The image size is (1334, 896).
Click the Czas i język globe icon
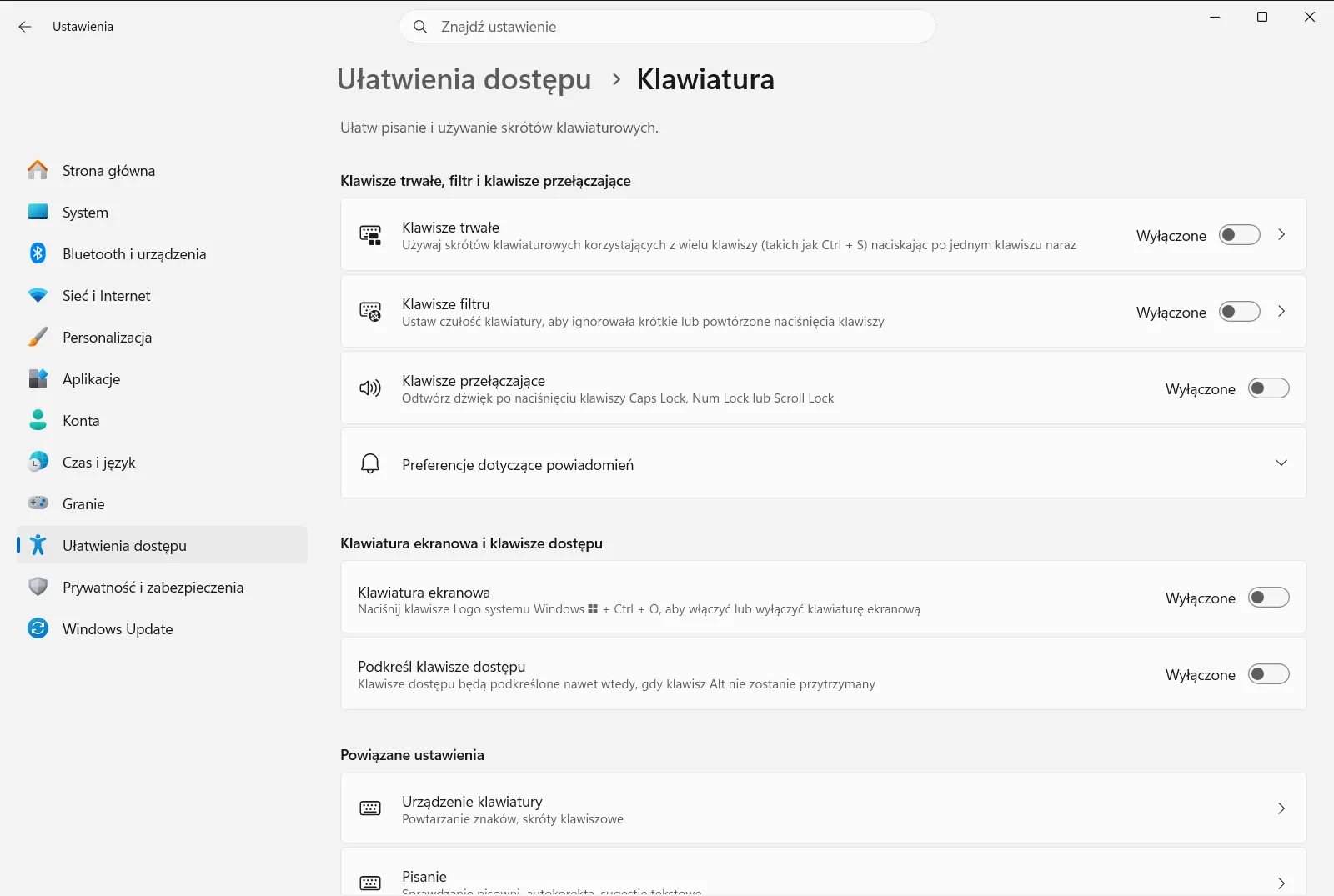point(38,462)
